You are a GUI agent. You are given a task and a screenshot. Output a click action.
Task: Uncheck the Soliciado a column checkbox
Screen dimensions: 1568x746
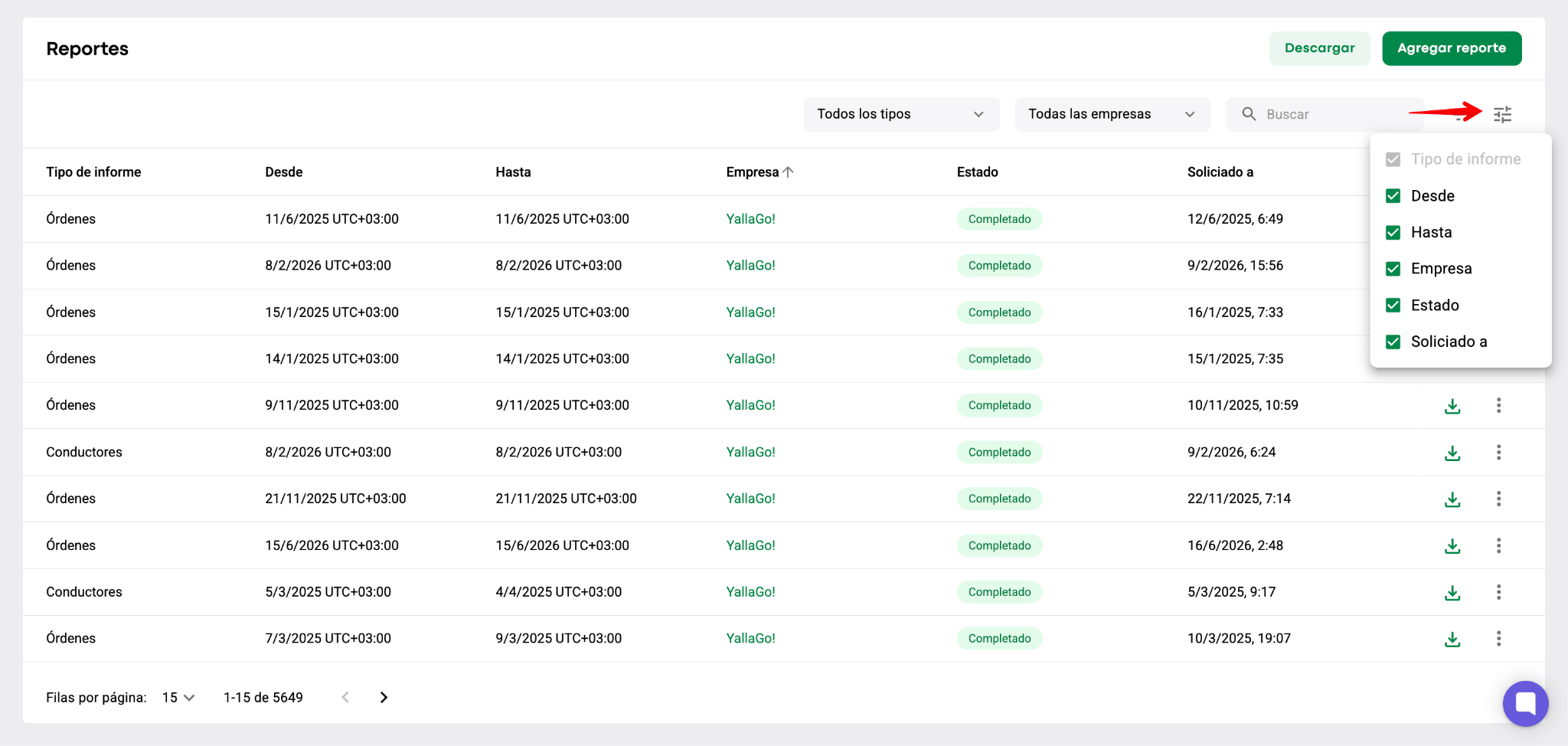click(x=1393, y=342)
